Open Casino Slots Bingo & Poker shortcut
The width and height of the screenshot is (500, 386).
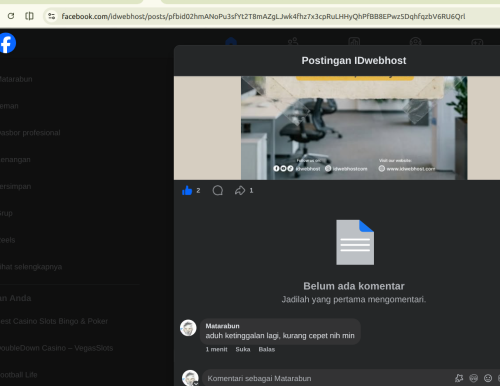tap(54, 321)
